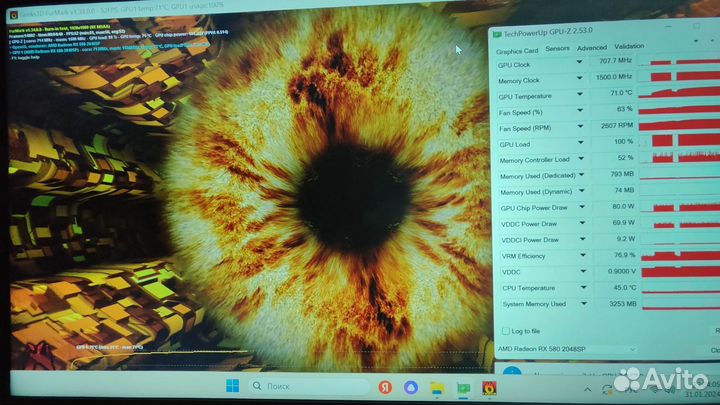The width and height of the screenshot is (720, 405).
Task: Click the Windows Start button
Action: pyautogui.click(x=232, y=386)
